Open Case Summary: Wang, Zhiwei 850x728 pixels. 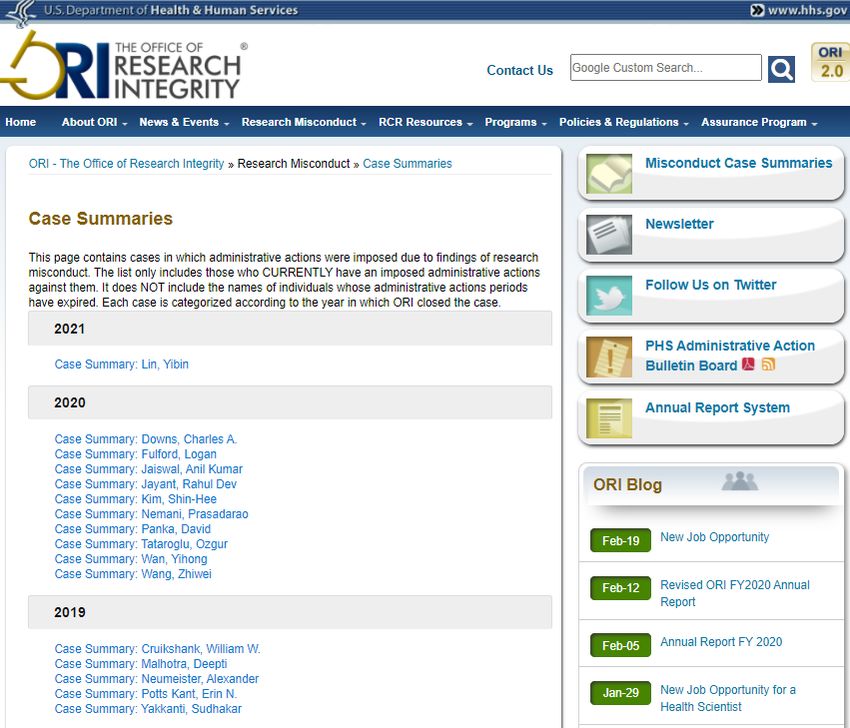click(133, 574)
